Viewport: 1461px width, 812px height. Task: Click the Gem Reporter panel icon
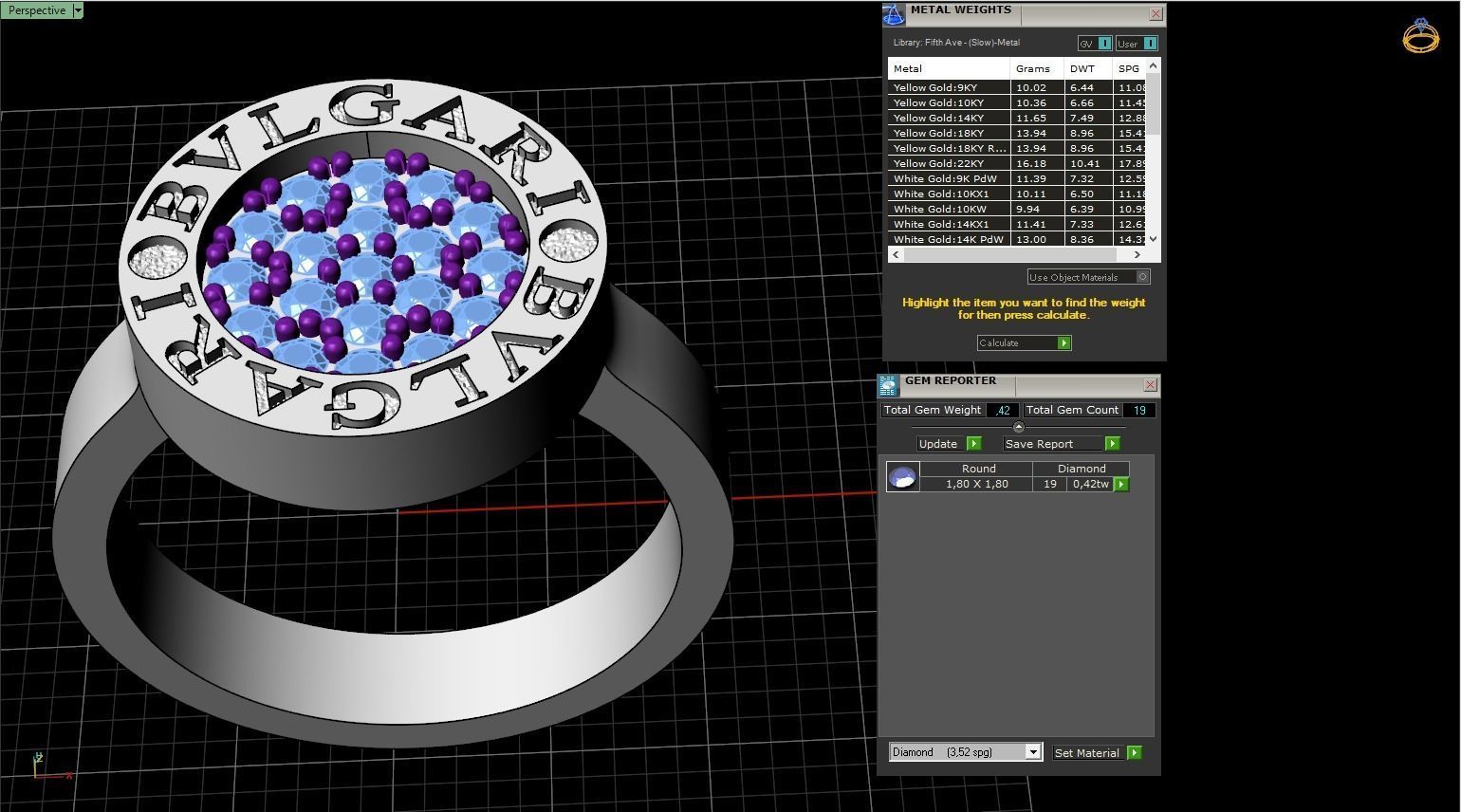point(888,385)
